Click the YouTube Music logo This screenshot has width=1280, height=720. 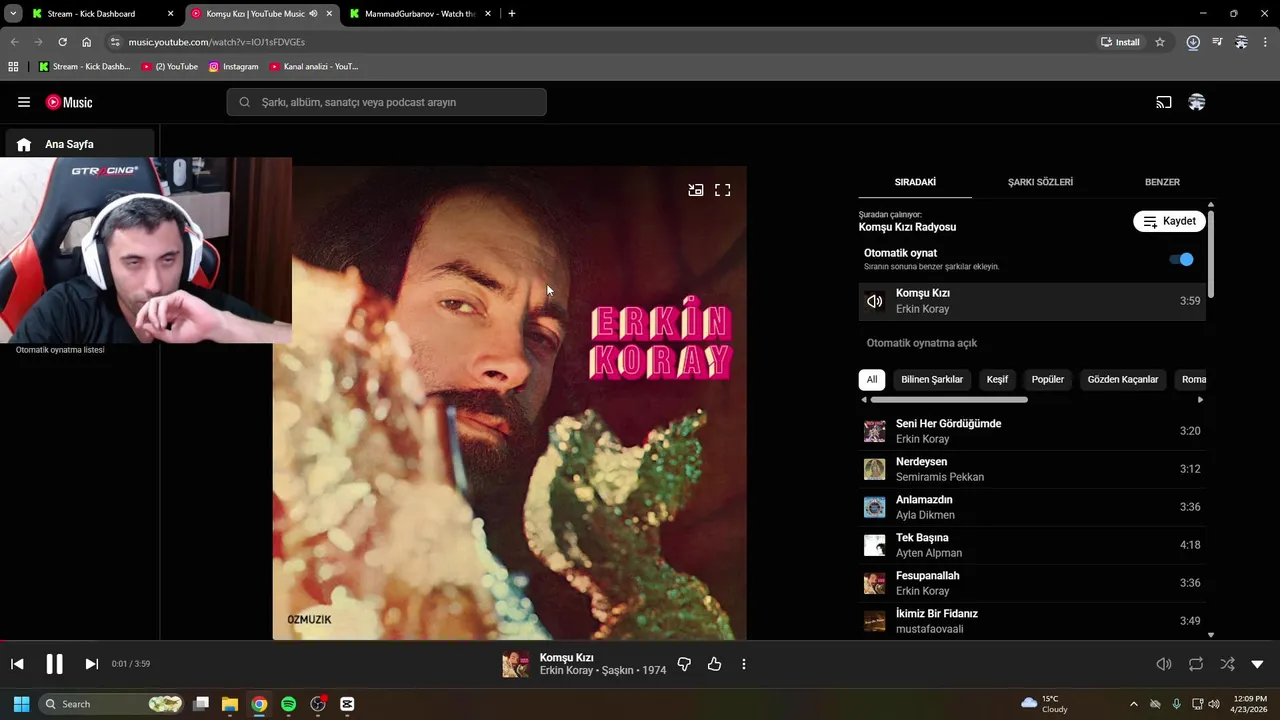69,102
